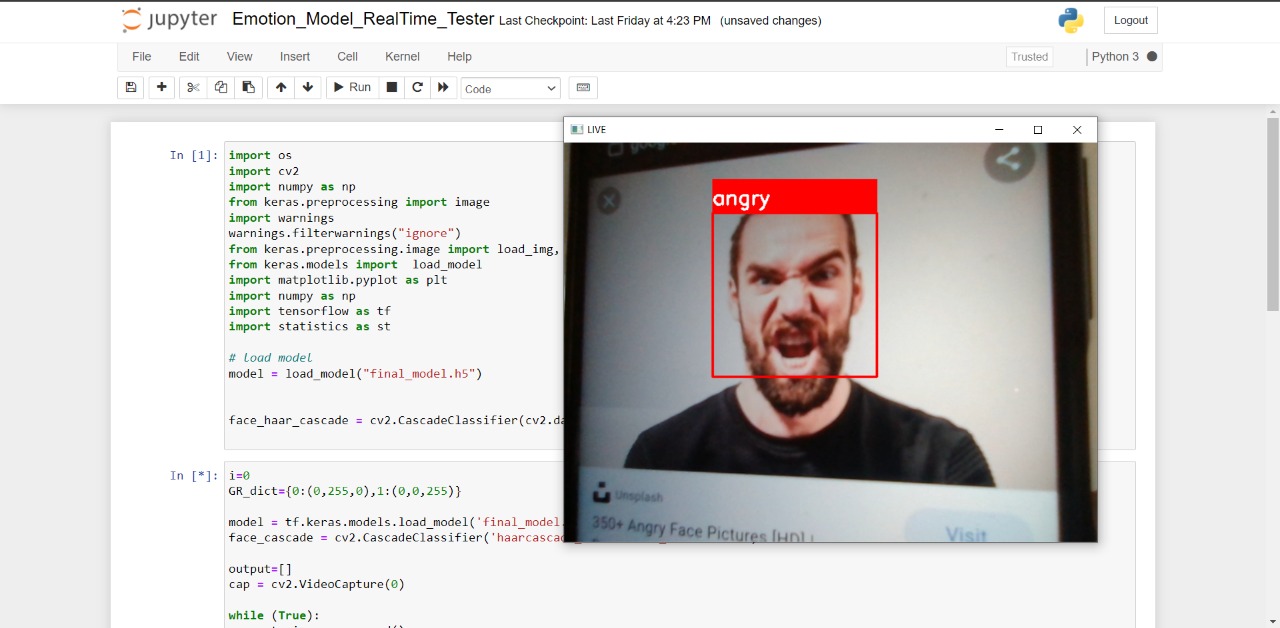Move selected cell down arrow

[308, 88]
